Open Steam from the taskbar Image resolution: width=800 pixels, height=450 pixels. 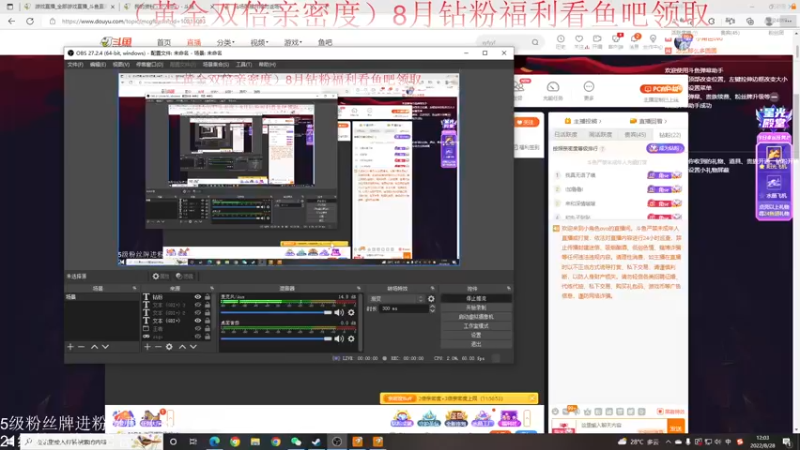(x=316, y=441)
